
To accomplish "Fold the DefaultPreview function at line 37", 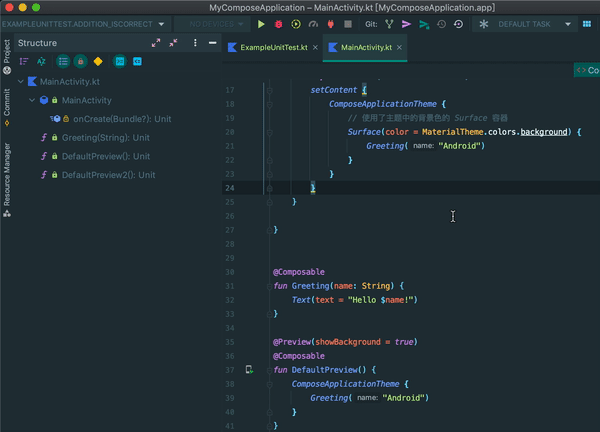I will coord(269,370).
